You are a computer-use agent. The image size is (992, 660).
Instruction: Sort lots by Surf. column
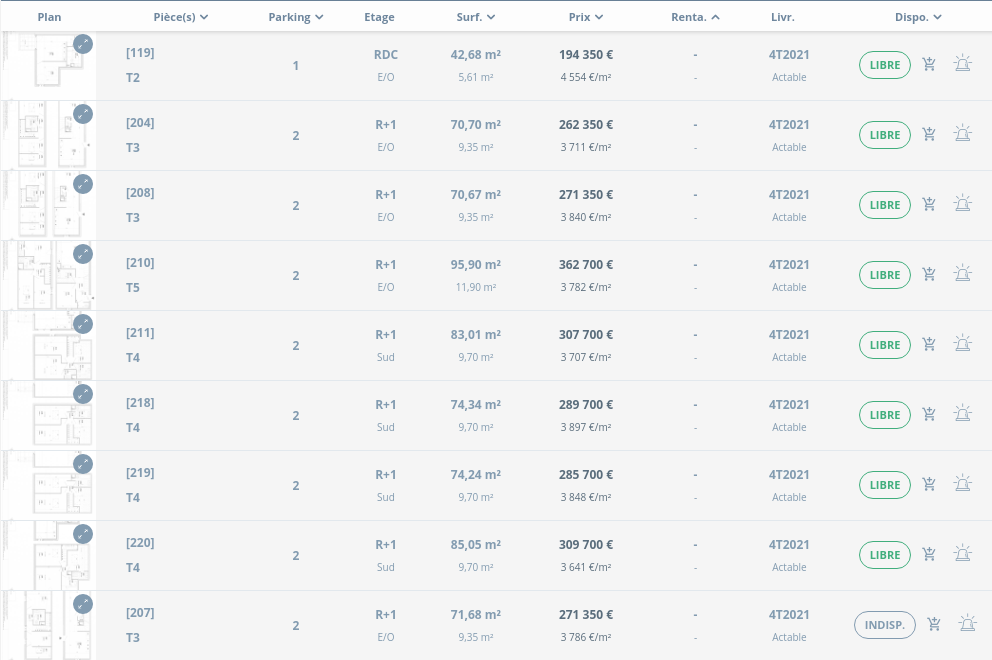point(475,17)
